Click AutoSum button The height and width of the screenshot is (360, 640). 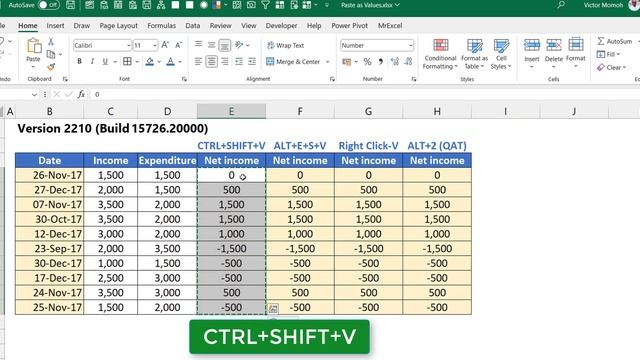click(x=615, y=41)
